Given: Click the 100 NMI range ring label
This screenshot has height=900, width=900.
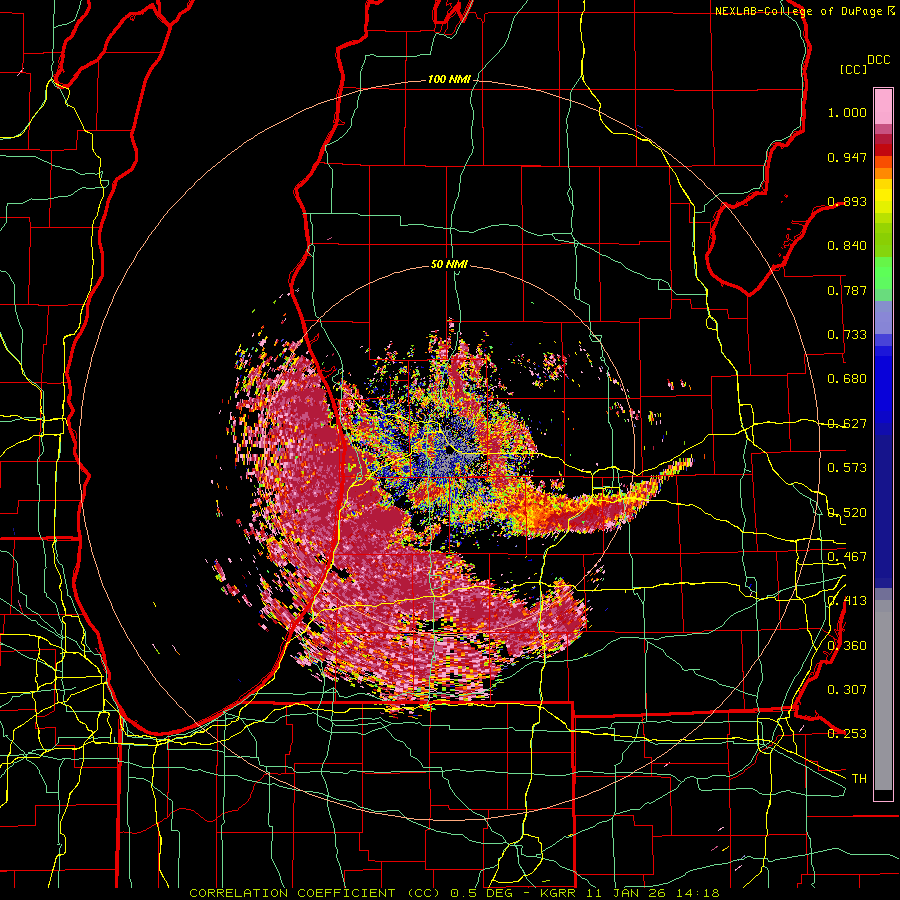Looking at the screenshot, I should point(449,79).
